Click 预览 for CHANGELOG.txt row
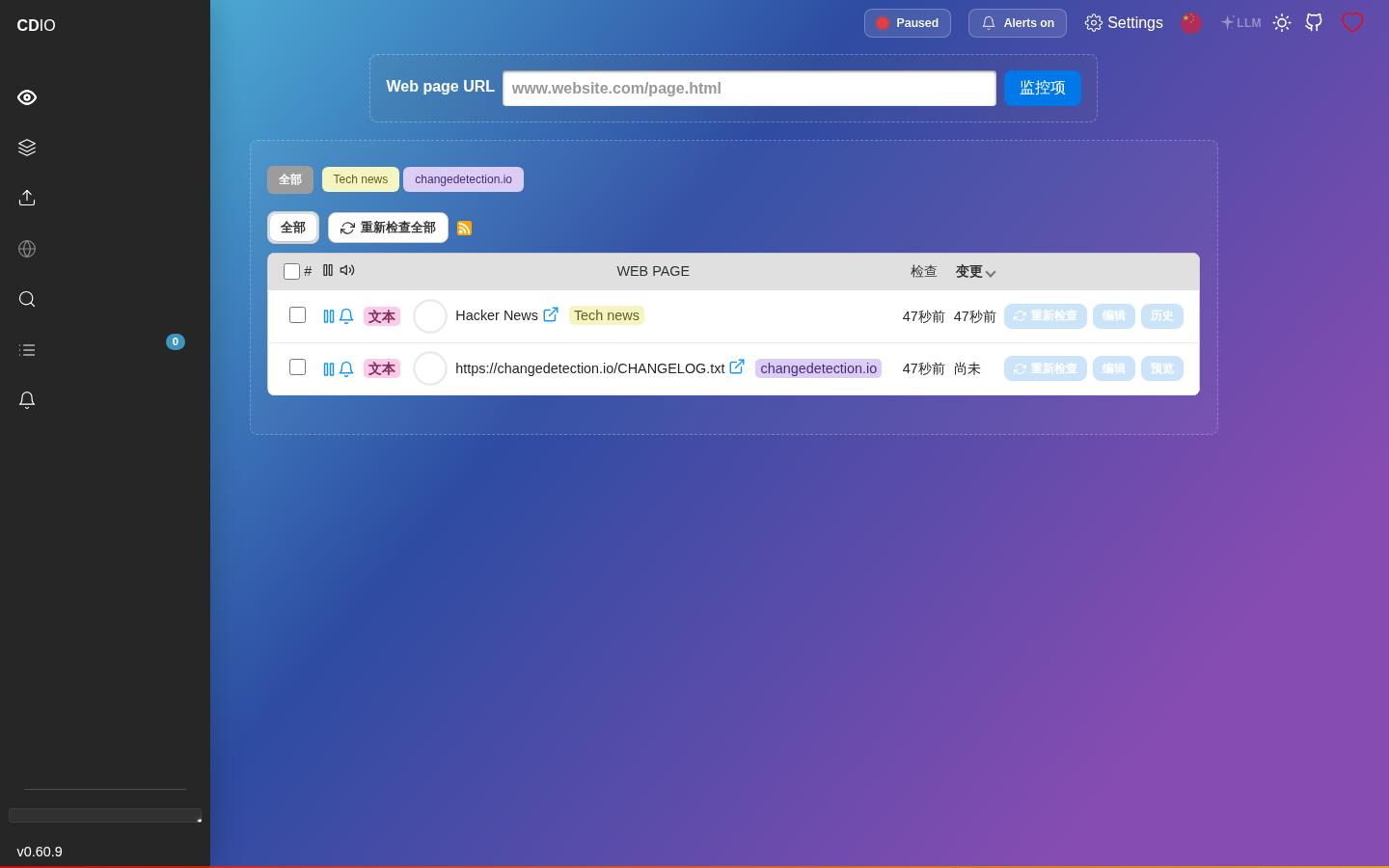The width and height of the screenshot is (1389, 868). coord(1162,368)
